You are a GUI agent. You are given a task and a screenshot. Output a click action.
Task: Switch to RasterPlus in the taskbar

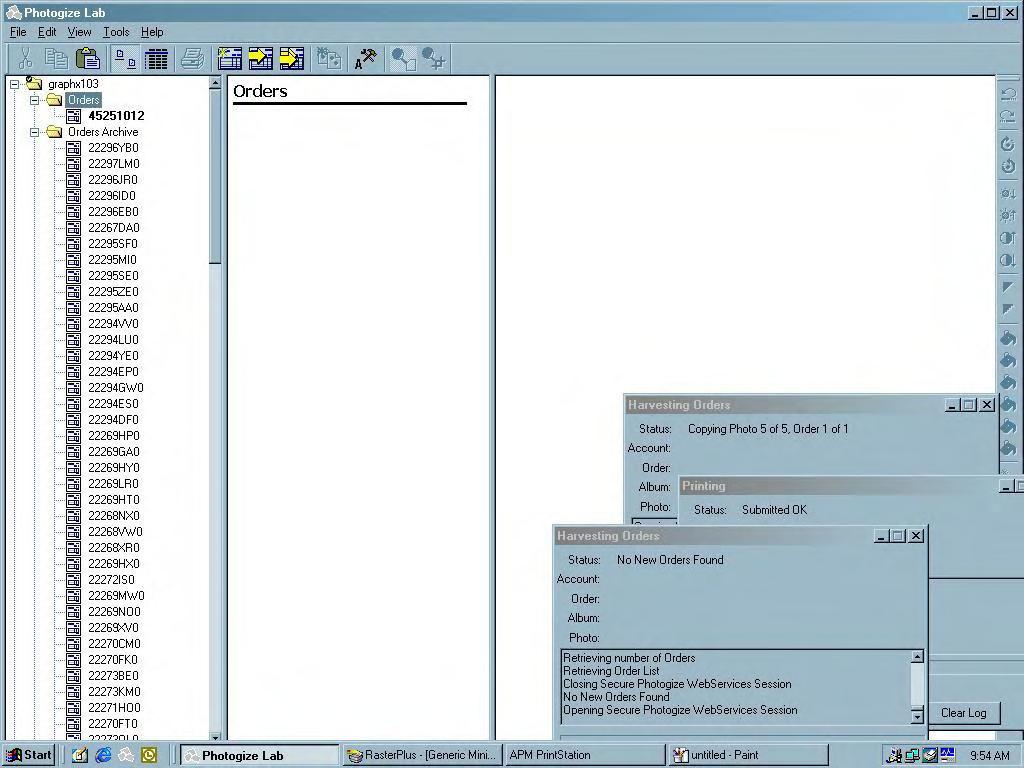click(x=423, y=756)
